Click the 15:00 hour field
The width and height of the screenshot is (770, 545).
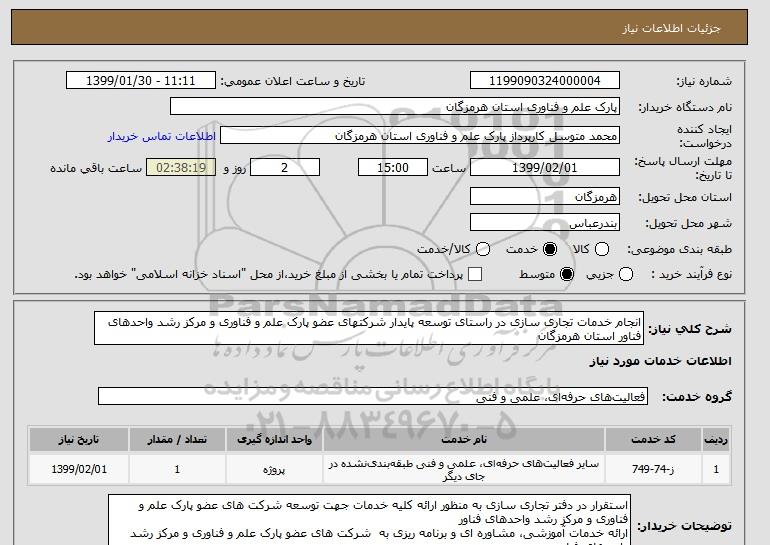[393, 167]
